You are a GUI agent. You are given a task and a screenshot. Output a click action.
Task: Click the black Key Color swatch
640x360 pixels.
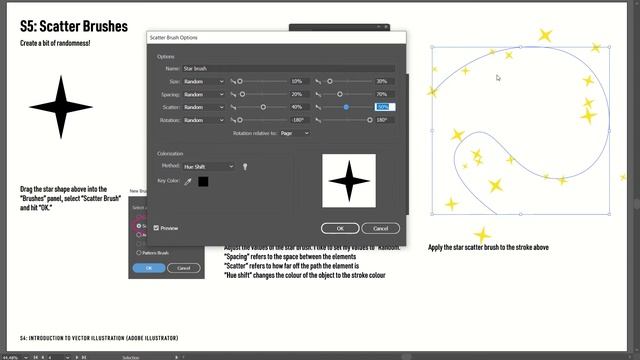pos(203,182)
